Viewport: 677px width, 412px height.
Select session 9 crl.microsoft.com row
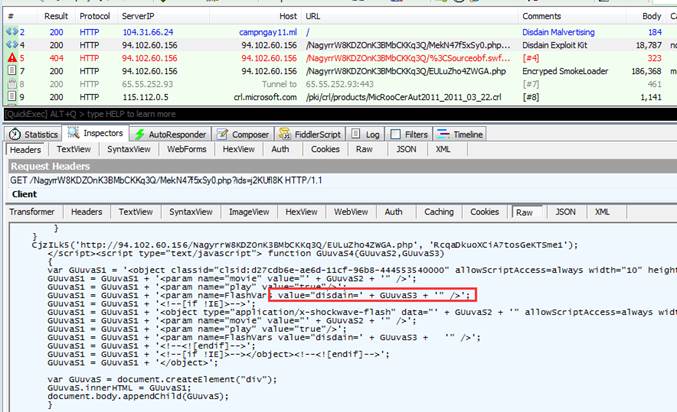pos(339,97)
